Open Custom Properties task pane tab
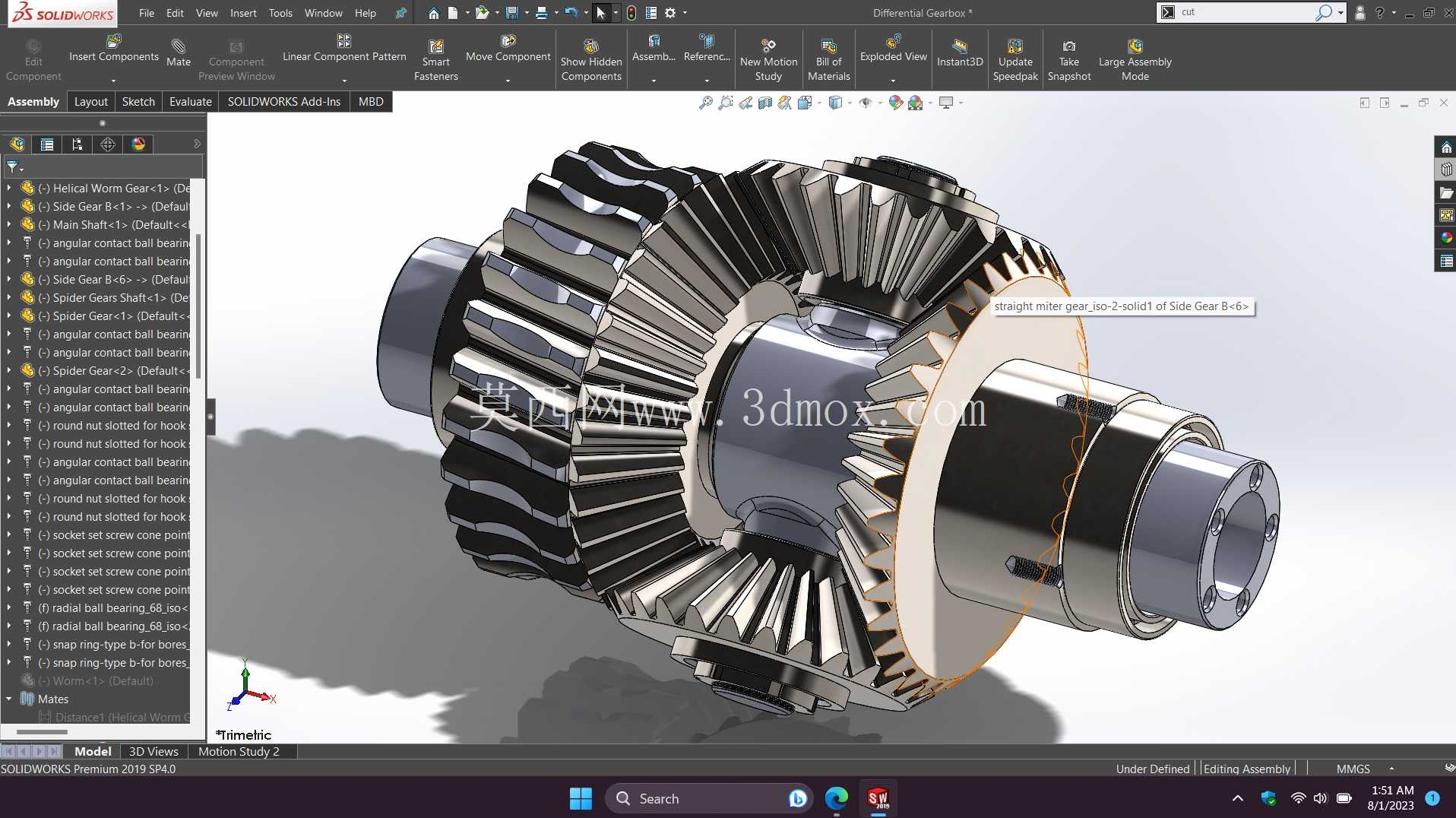 pos(1445,261)
